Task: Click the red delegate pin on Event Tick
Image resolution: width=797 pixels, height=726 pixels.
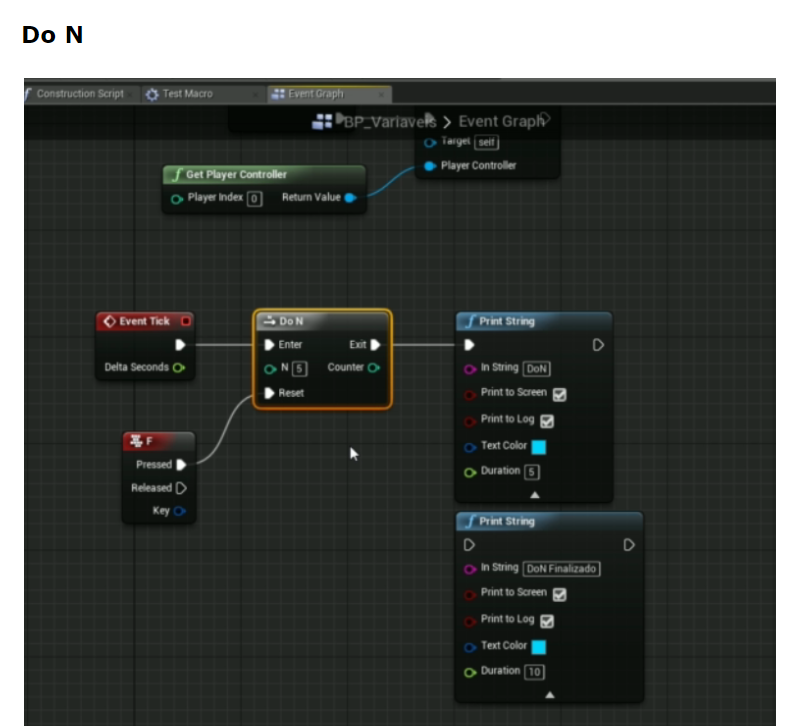Action: [x=186, y=321]
